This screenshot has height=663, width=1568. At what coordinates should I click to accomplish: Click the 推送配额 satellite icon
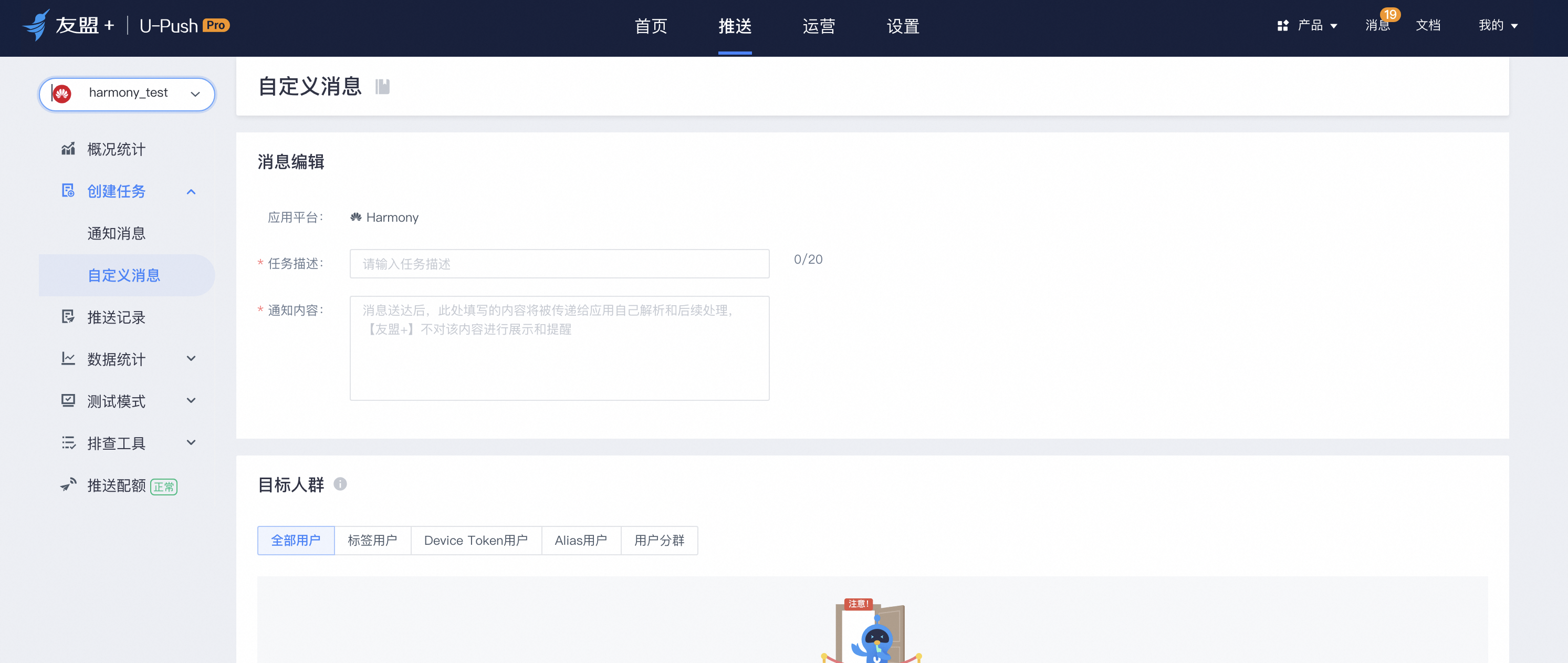(68, 484)
